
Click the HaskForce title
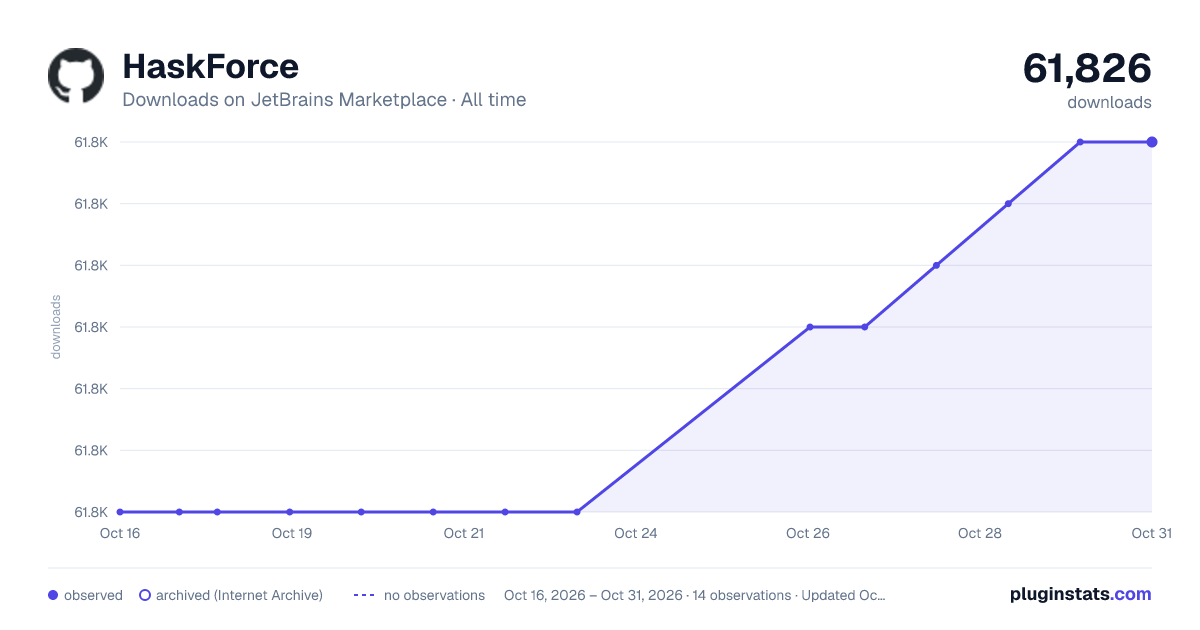pyautogui.click(x=210, y=66)
